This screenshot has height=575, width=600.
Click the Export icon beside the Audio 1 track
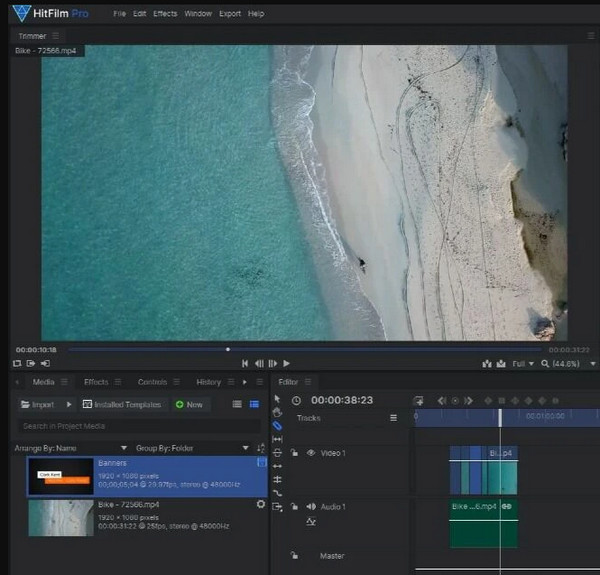click(277, 507)
